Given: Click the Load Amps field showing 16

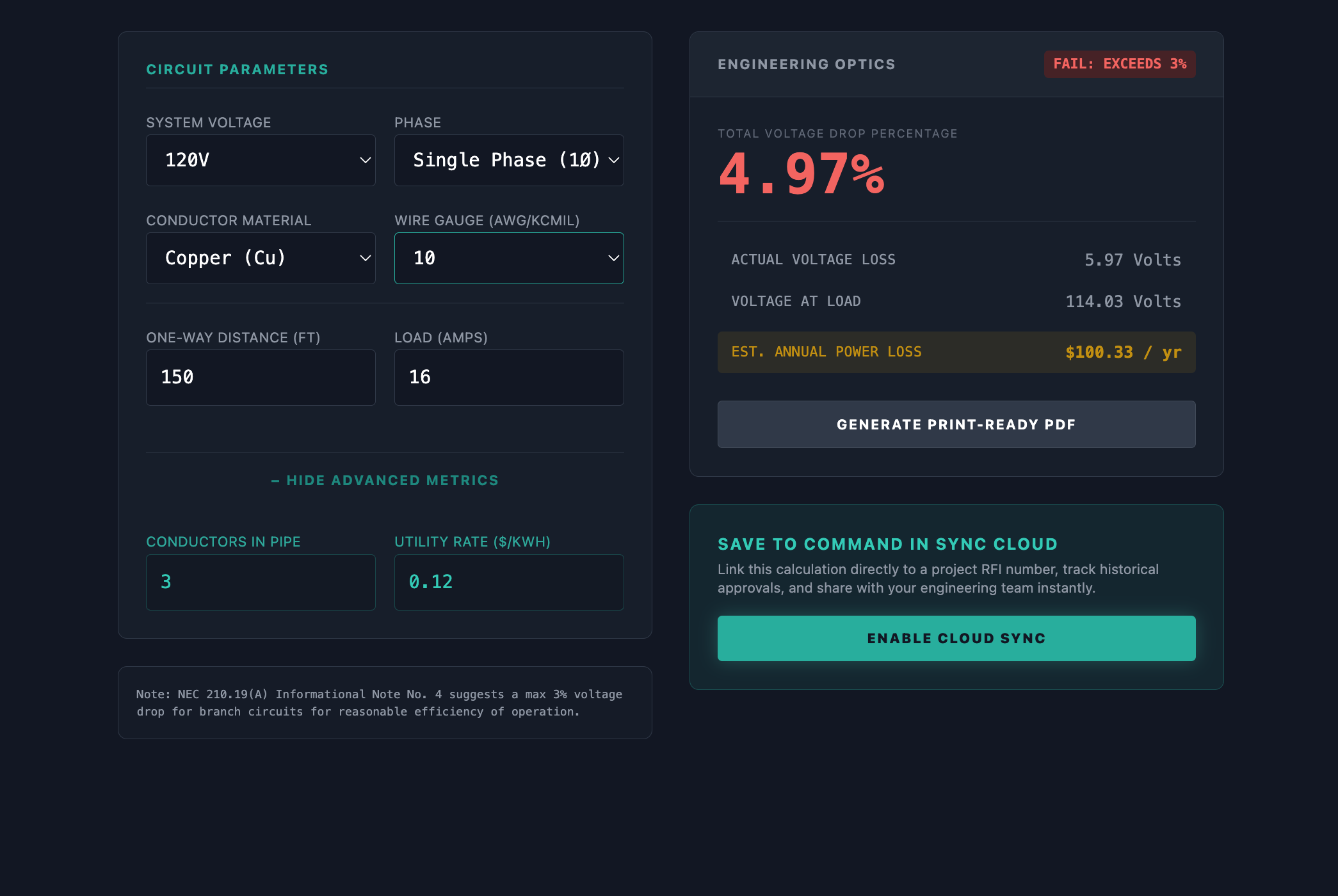Looking at the screenshot, I should (x=509, y=378).
